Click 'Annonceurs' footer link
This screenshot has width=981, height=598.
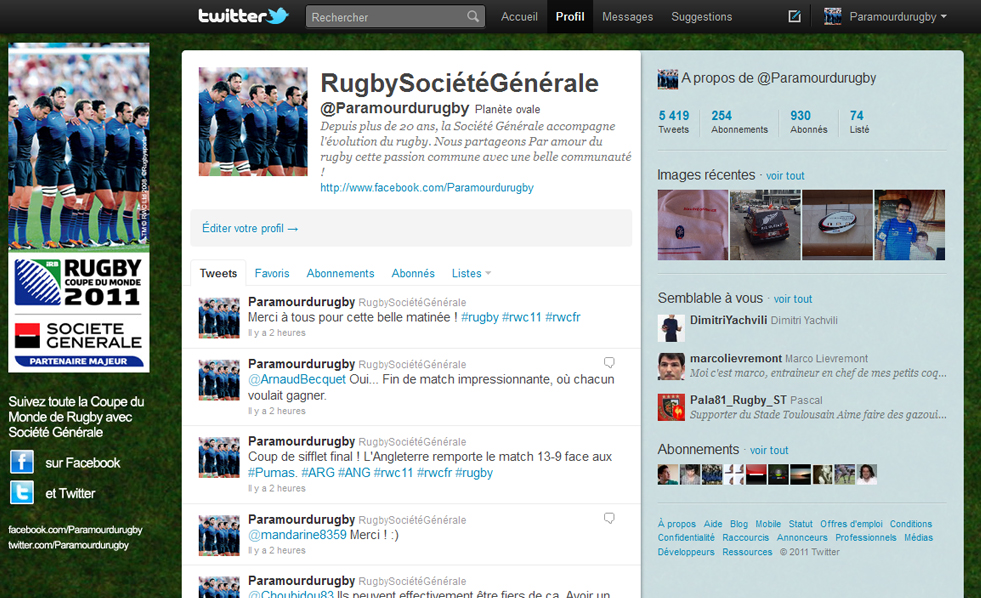[802, 537]
